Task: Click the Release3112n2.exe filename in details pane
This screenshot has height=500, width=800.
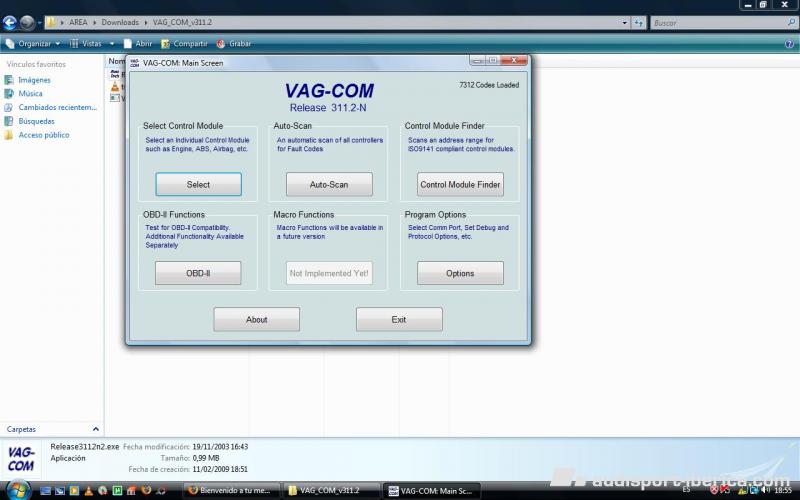Action: 85,446
